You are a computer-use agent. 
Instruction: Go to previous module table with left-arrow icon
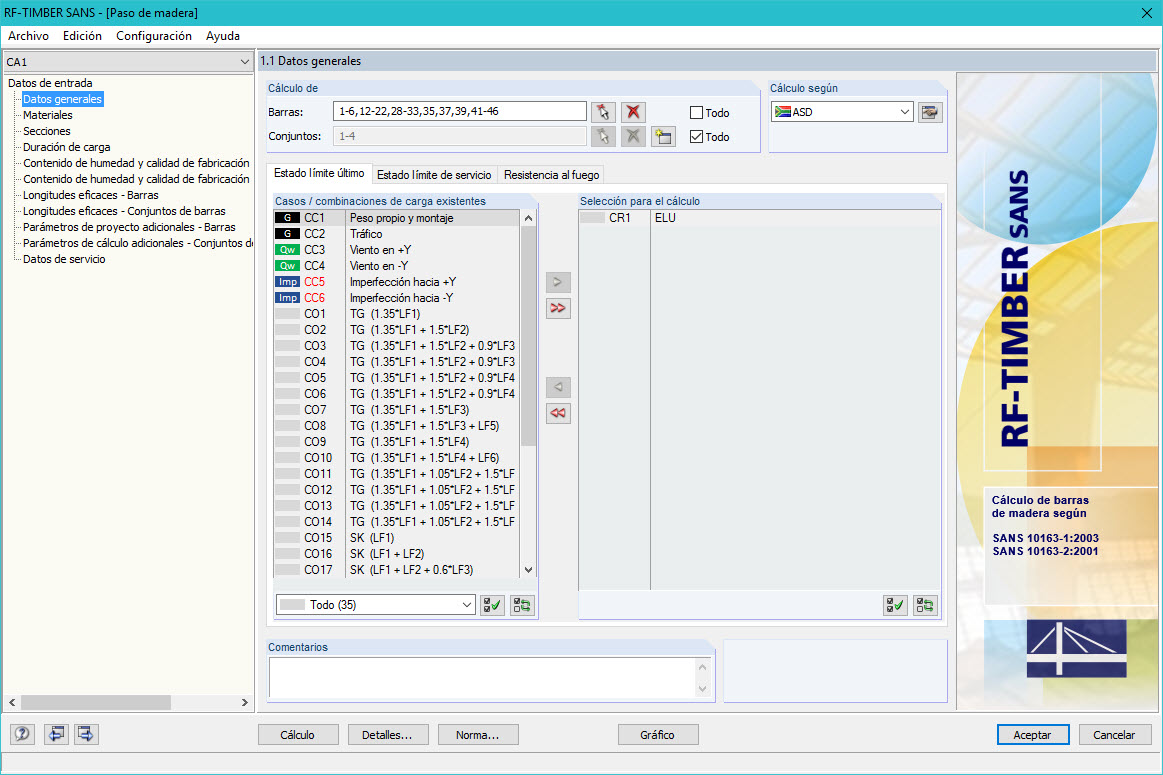56,734
